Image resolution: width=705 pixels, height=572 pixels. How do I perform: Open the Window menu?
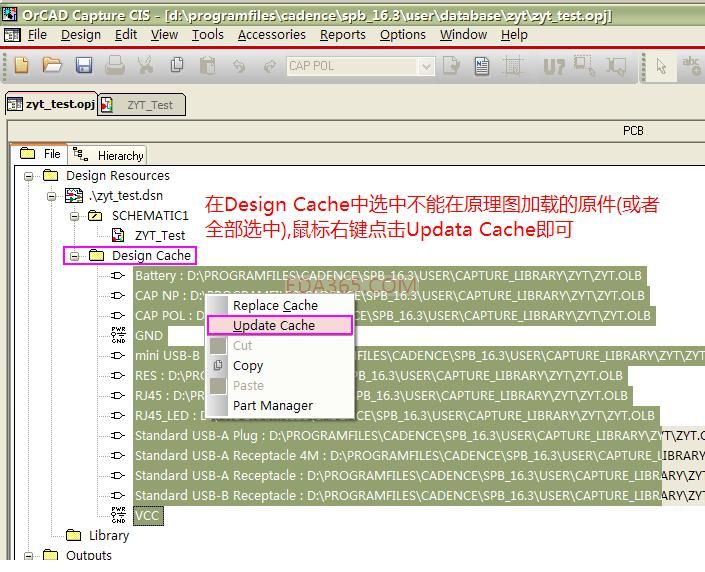(x=463, y=35)
